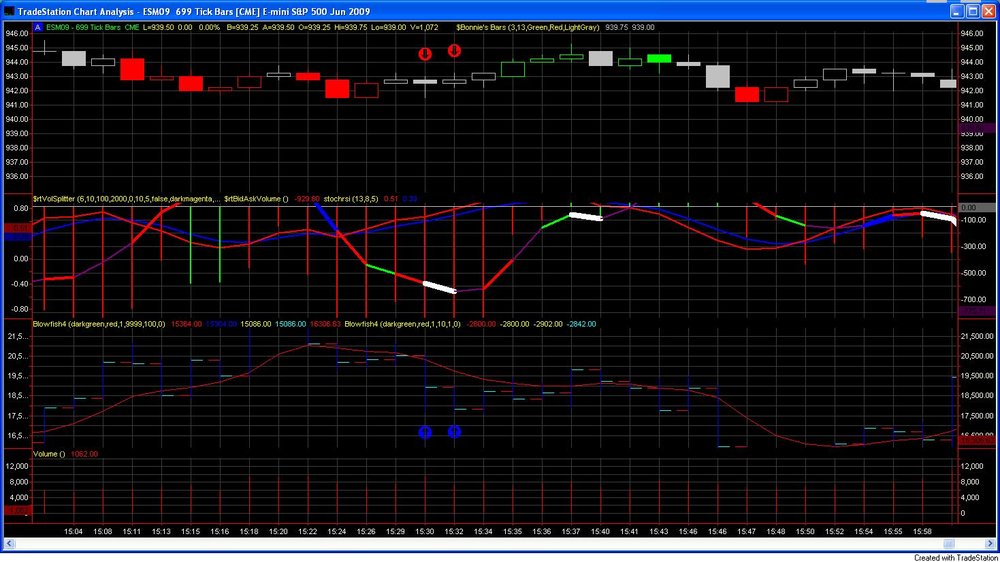Image resolution: width=1000 pixels, height=562 pixels.
Task: Select the red down-arrow marker above 15:32 bar
Action: (454, 50)
